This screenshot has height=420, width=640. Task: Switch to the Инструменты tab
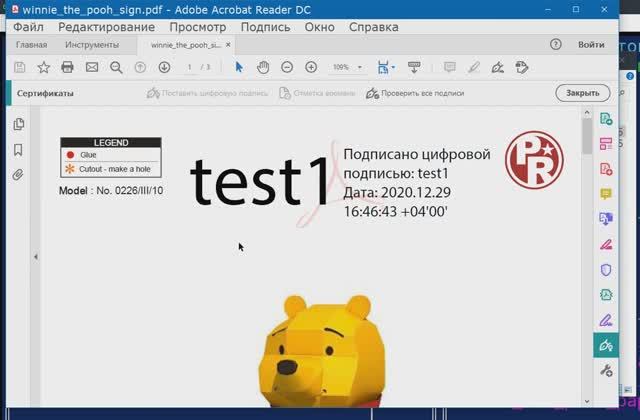pyautogui.click(x=92, y=45)
